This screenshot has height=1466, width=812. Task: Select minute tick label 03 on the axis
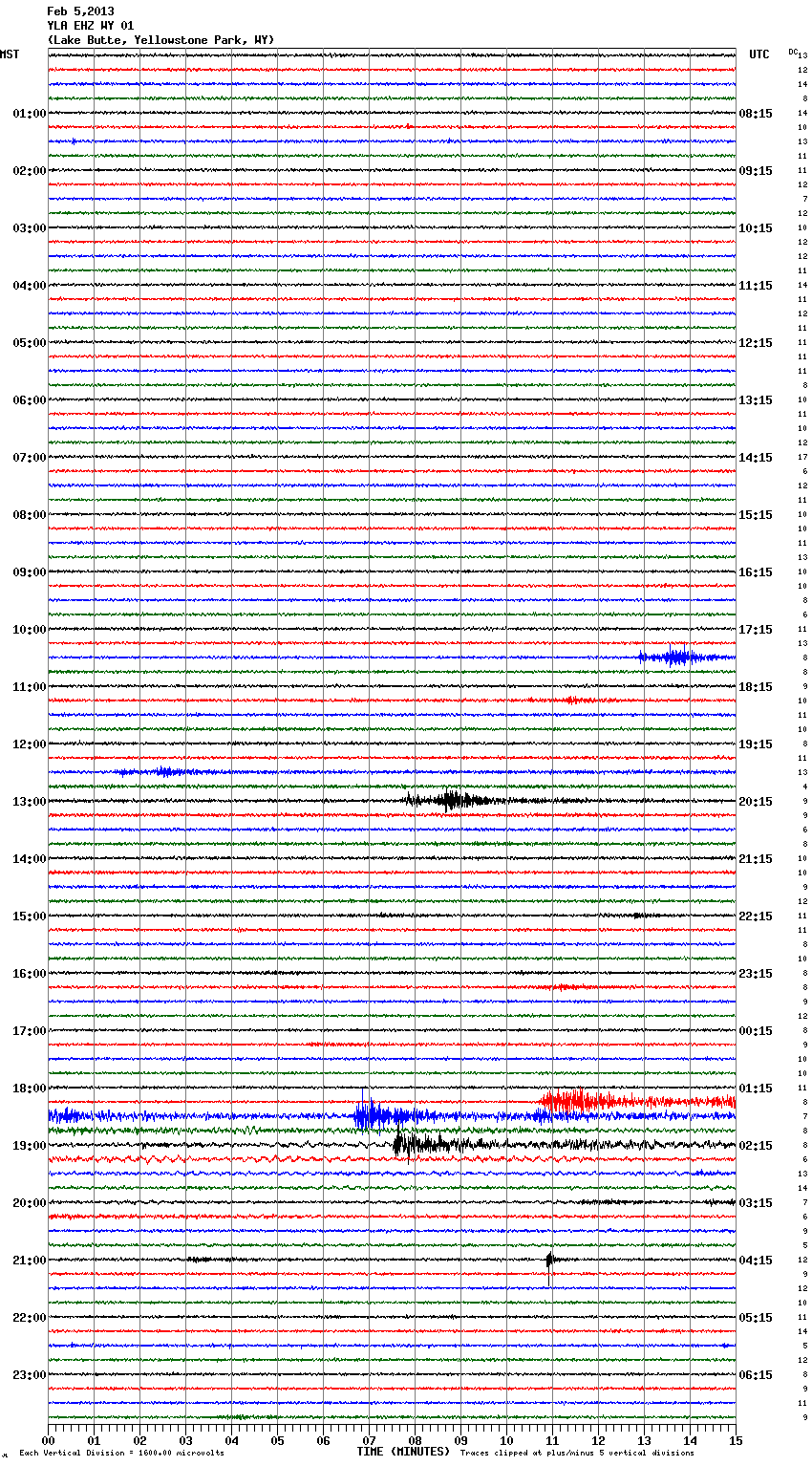(186, 1440)
